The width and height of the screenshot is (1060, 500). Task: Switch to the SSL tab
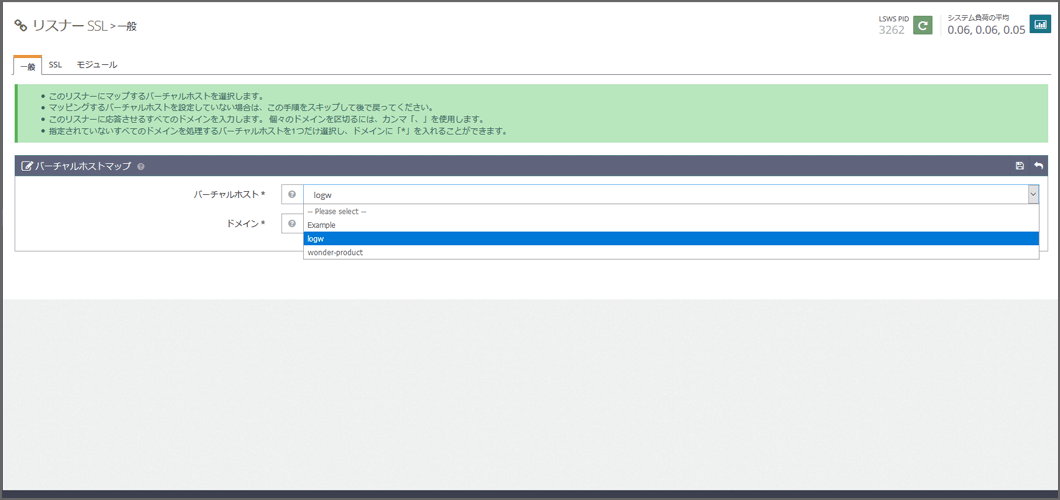click(x=55, y=65)
